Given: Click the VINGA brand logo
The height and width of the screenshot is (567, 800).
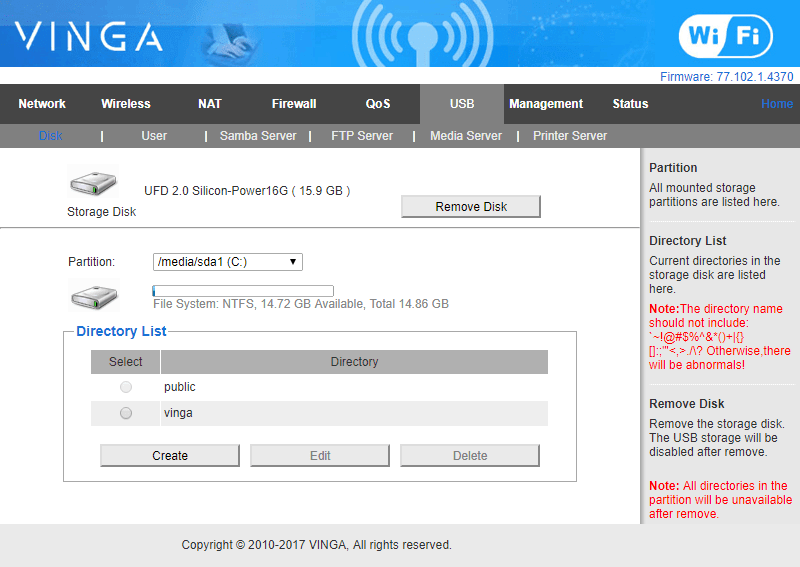Looking at the screenshot, I should tap(89, 37).
